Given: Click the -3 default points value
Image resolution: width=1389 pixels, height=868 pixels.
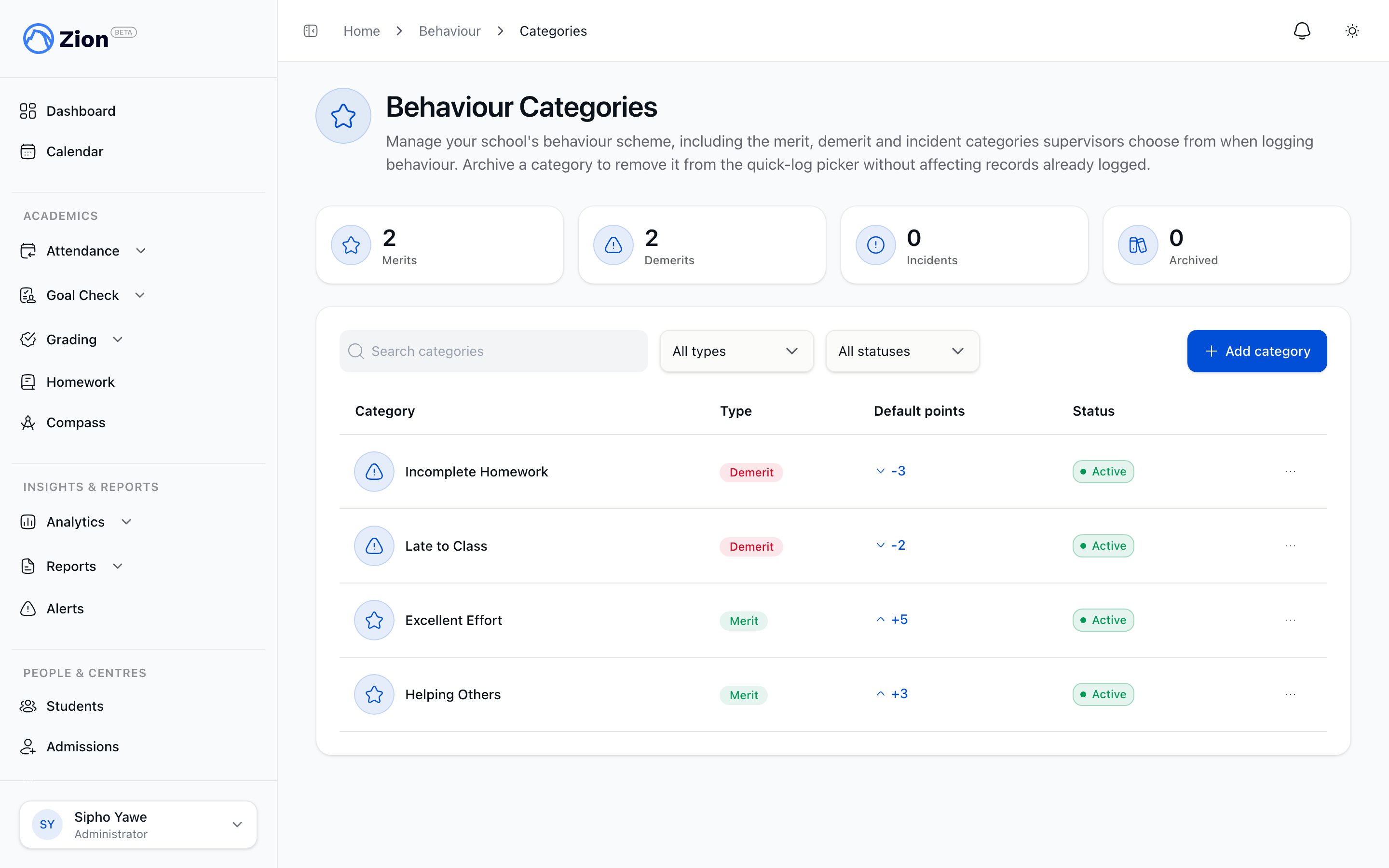Looking at the screenshot, I should pos(898,471).
